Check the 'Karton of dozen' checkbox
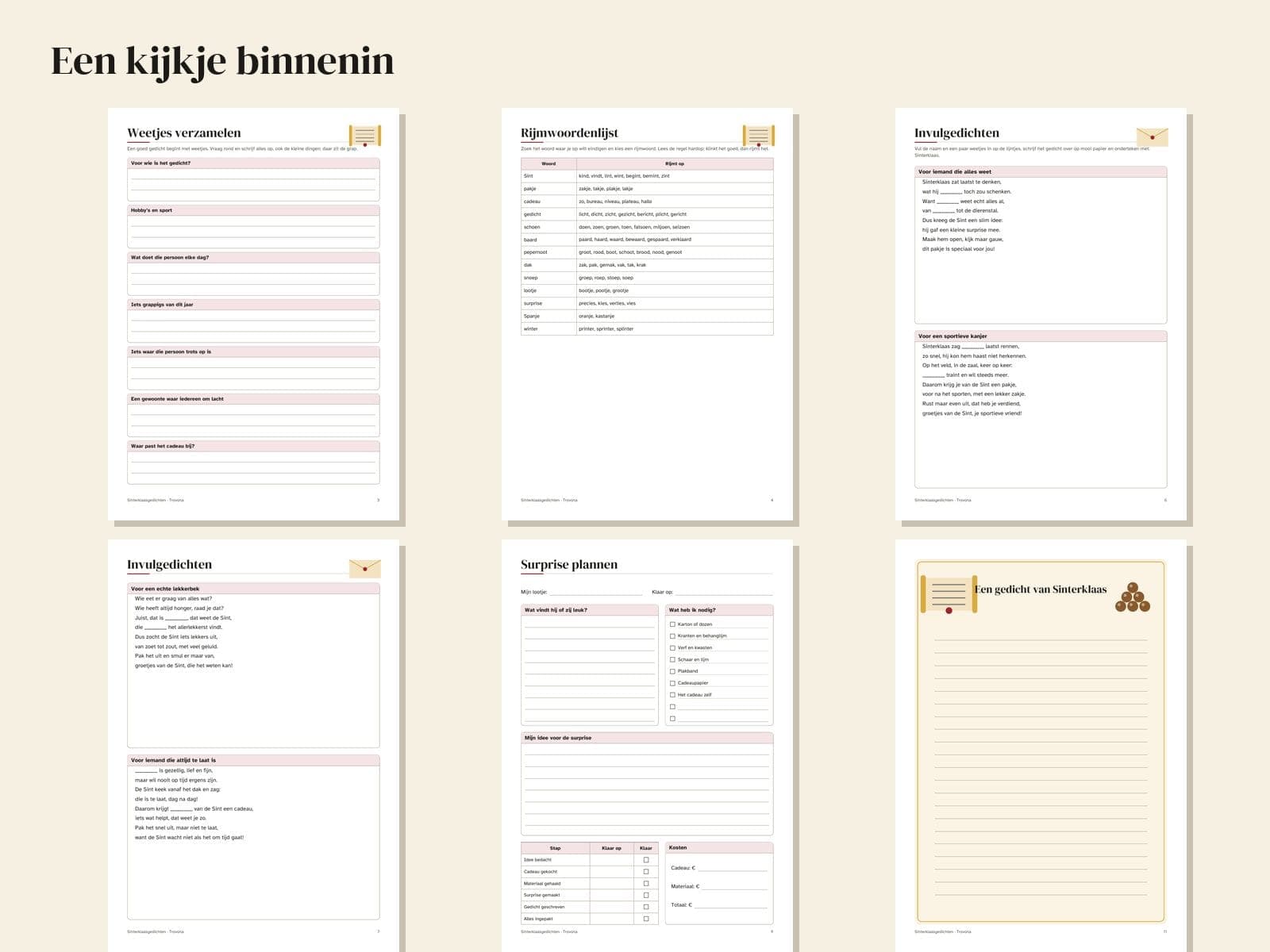Screen dimensions: 1270x952 pos(672,624)
